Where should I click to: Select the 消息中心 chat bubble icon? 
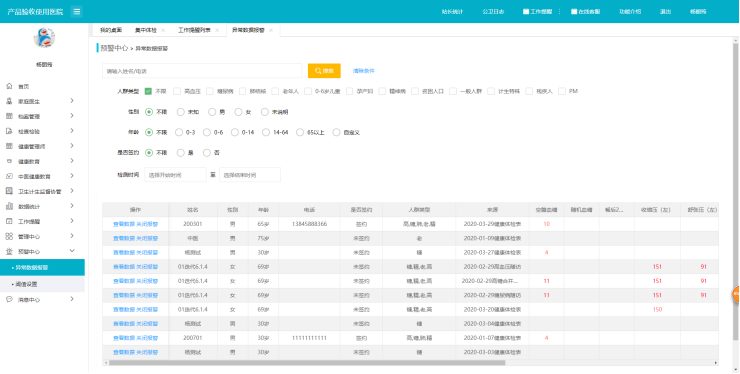pyautogui.click(x=9, y=299)
